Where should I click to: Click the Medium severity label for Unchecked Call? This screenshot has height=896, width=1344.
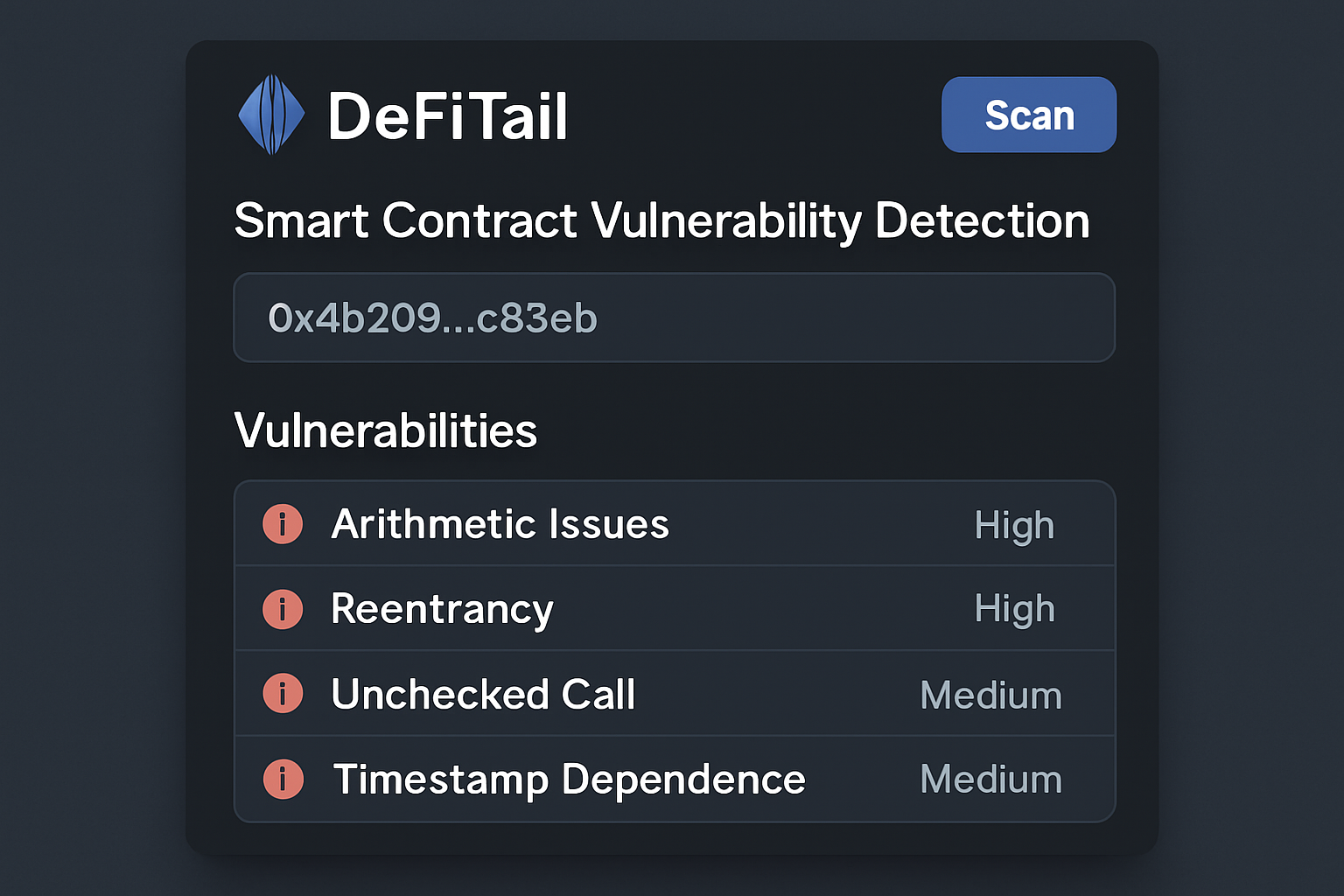[x=990, y=693]
